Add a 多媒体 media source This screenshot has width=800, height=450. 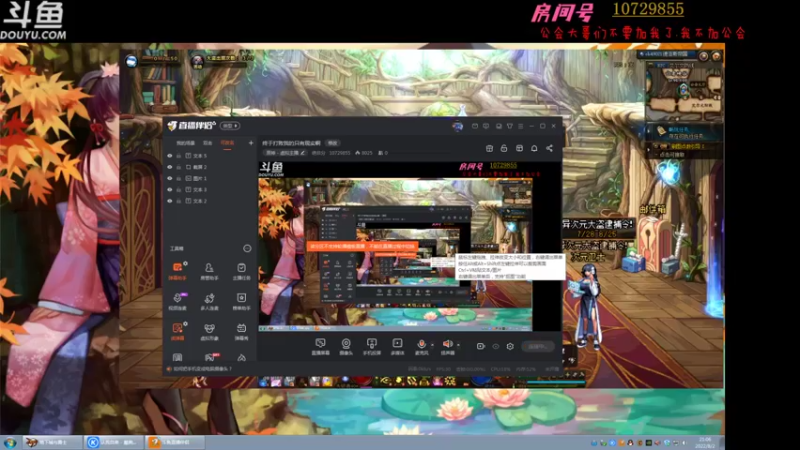coord(397,346)
